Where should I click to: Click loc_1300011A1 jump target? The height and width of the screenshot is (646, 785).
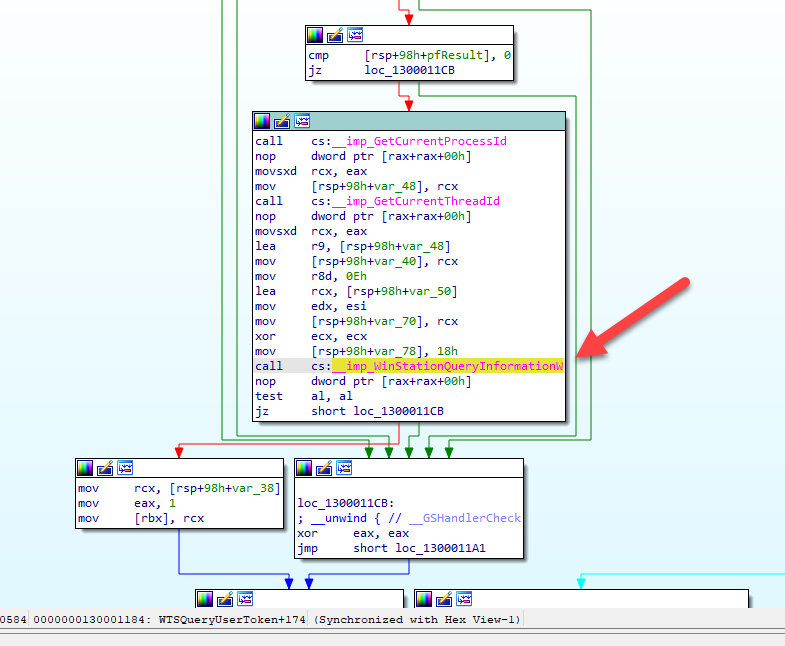pos(441,548)
